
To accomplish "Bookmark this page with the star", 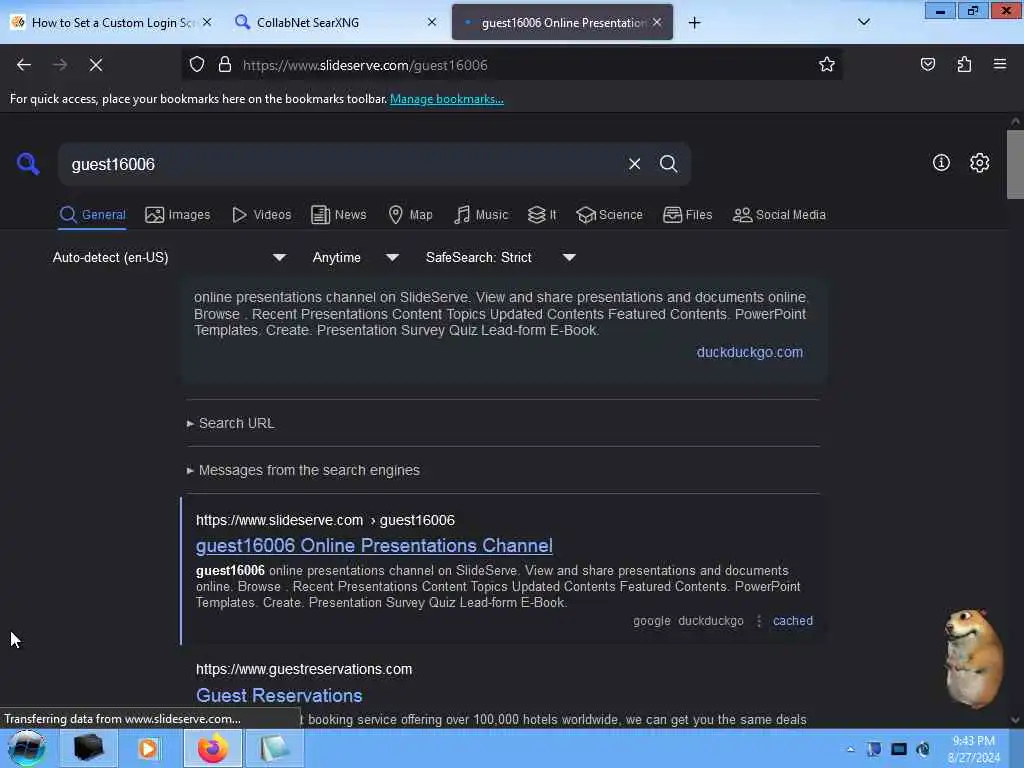I will tap(827, 65).
